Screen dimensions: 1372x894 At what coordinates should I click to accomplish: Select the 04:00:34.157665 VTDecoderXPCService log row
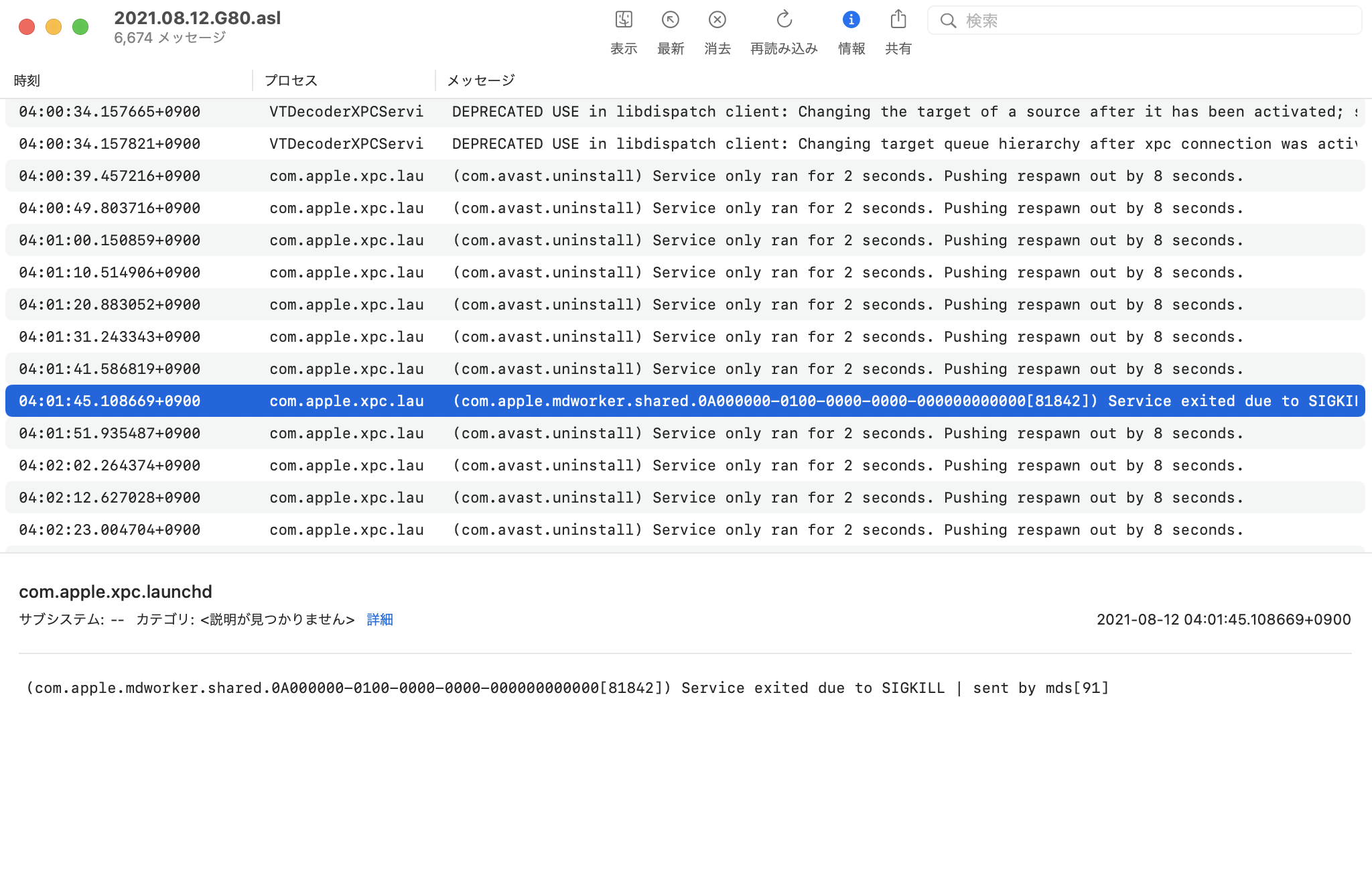coord(685,112)
